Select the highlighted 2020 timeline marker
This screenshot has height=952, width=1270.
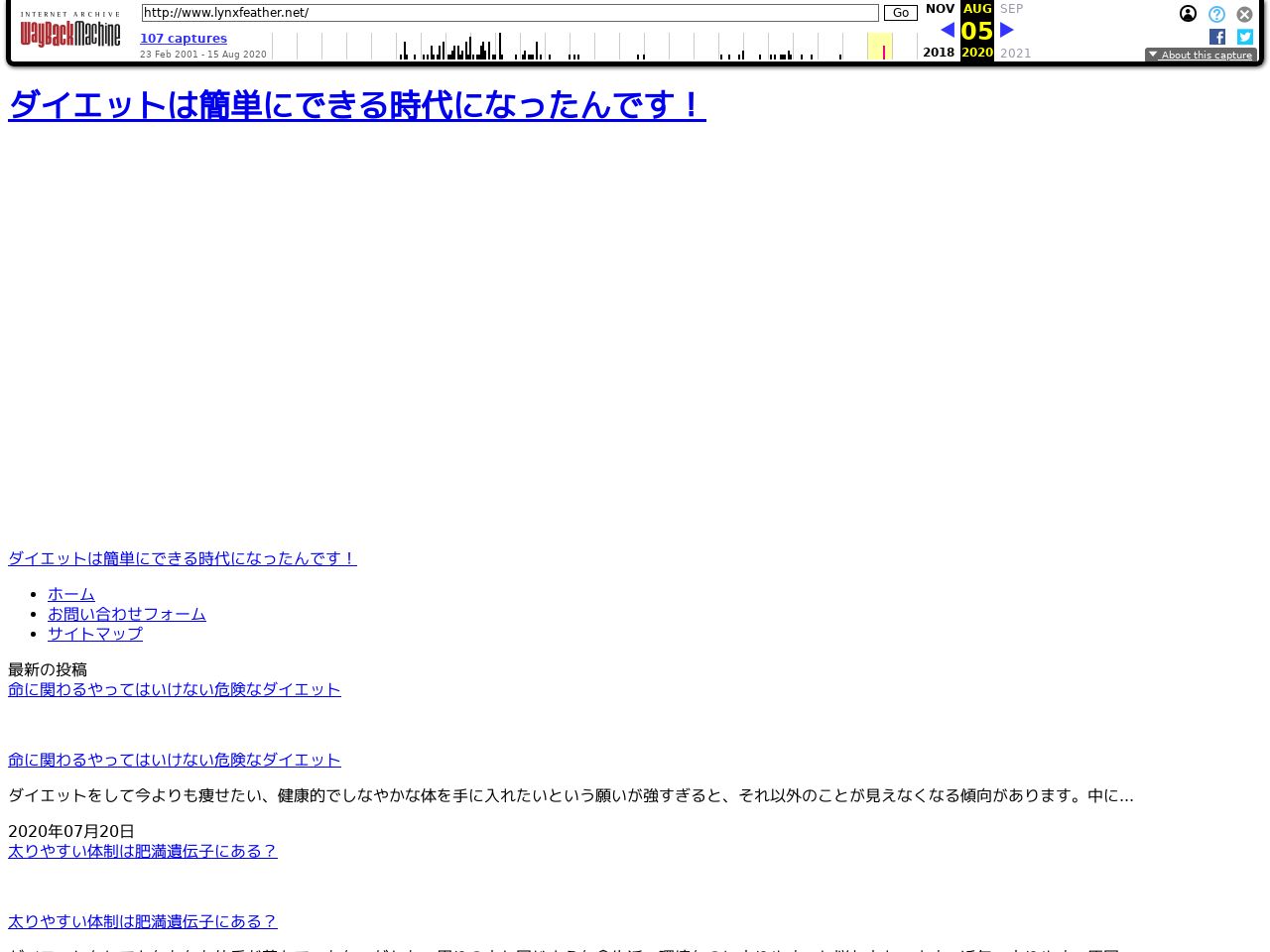(883, 52)
